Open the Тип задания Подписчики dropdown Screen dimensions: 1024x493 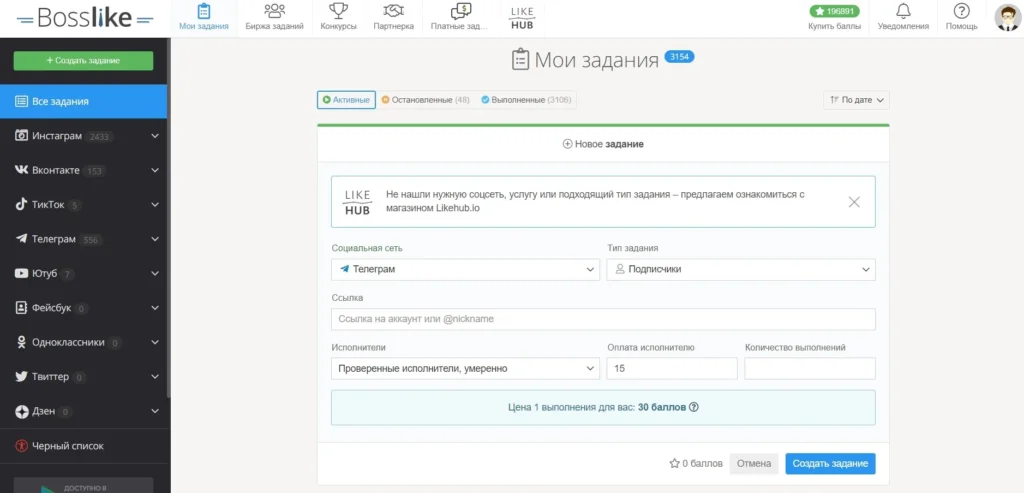pos(741,269)
